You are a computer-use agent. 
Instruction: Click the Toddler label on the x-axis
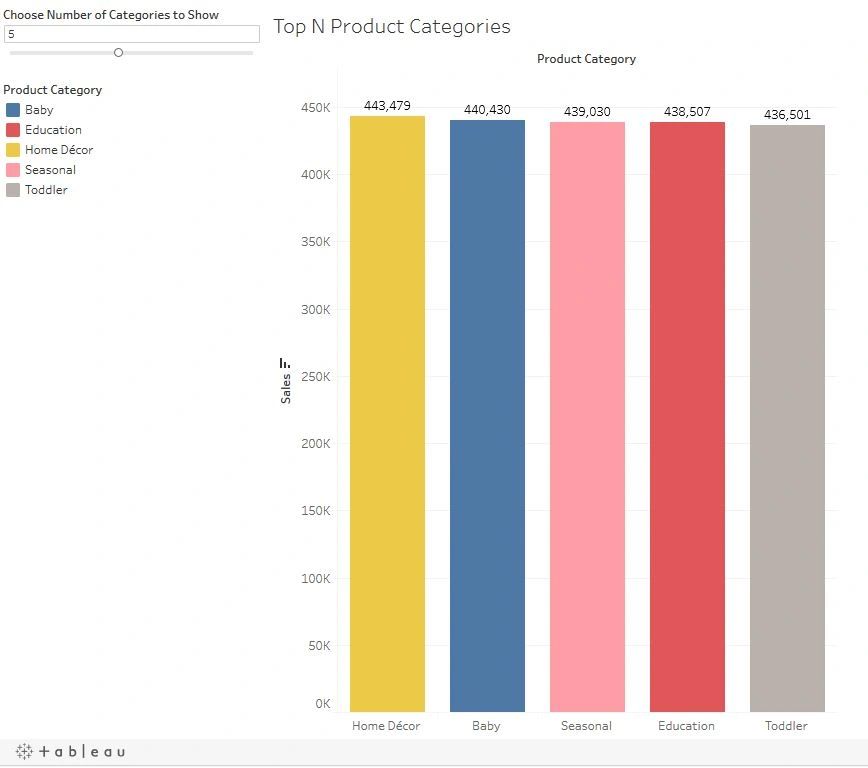(x=786, y=726)
